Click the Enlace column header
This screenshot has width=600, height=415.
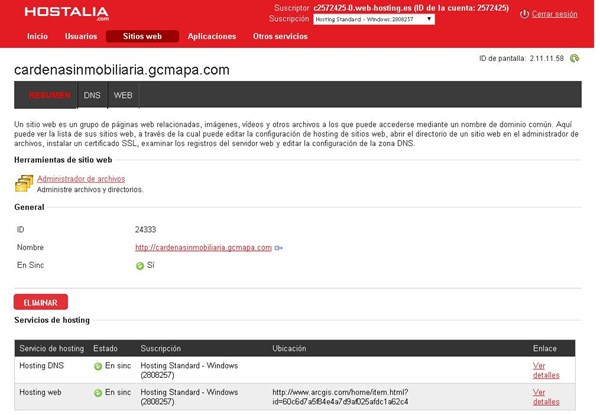(x=545, y=348)
